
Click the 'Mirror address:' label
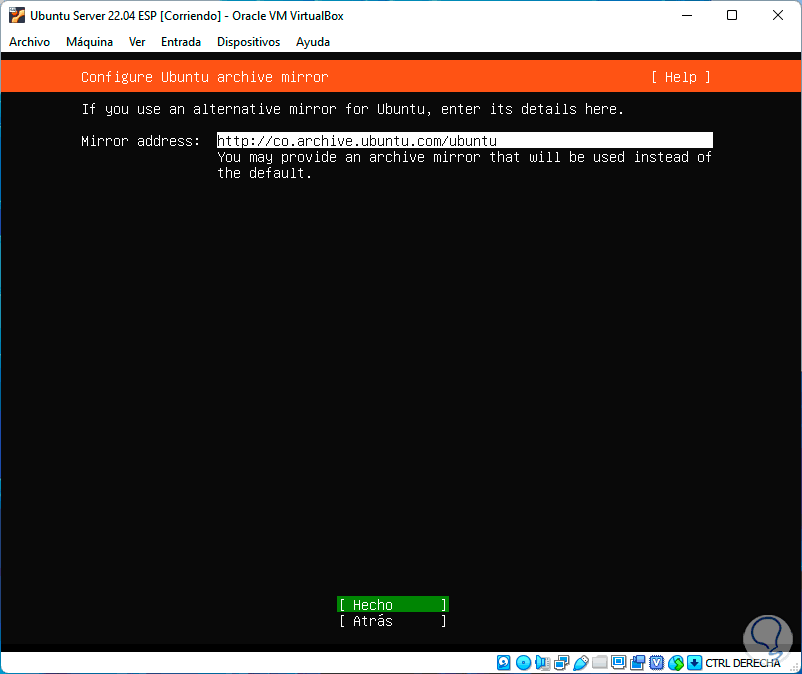coord(141,141)
